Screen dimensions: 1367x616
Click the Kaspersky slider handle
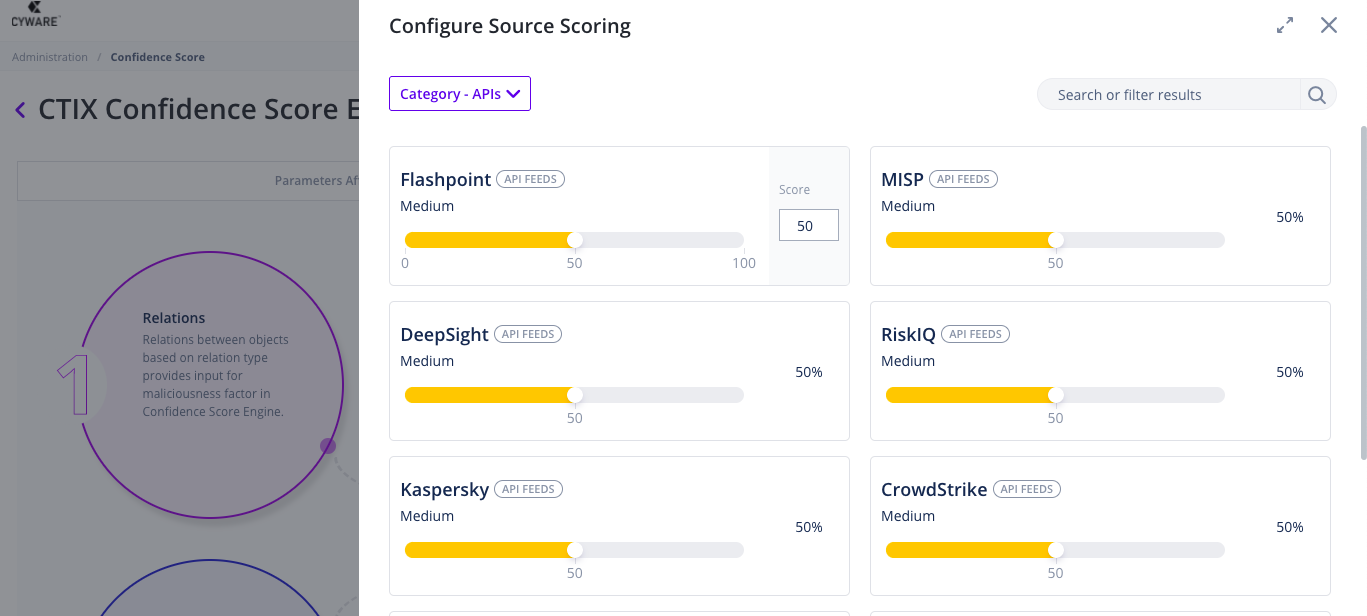click(574, 550)
